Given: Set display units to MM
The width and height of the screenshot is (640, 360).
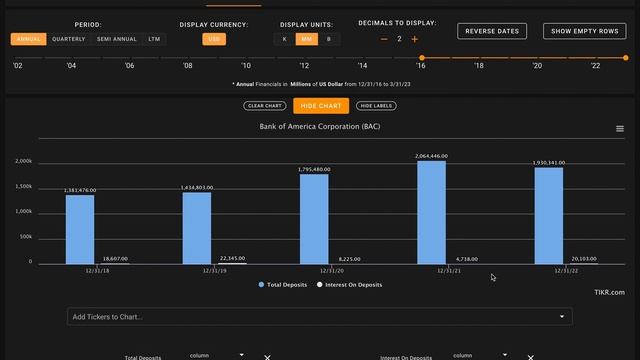Looking at the screenshot, I should [307, 39].
